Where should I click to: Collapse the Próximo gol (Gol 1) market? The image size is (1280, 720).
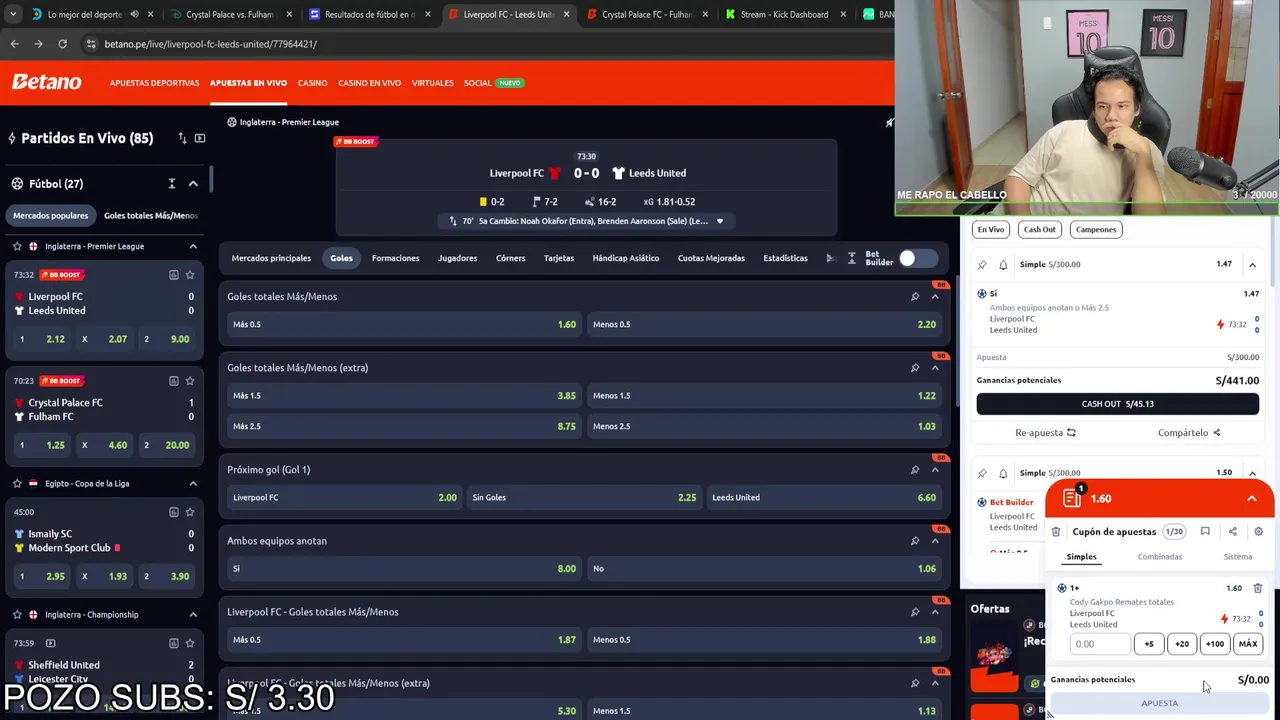click(x=935, y=470)
